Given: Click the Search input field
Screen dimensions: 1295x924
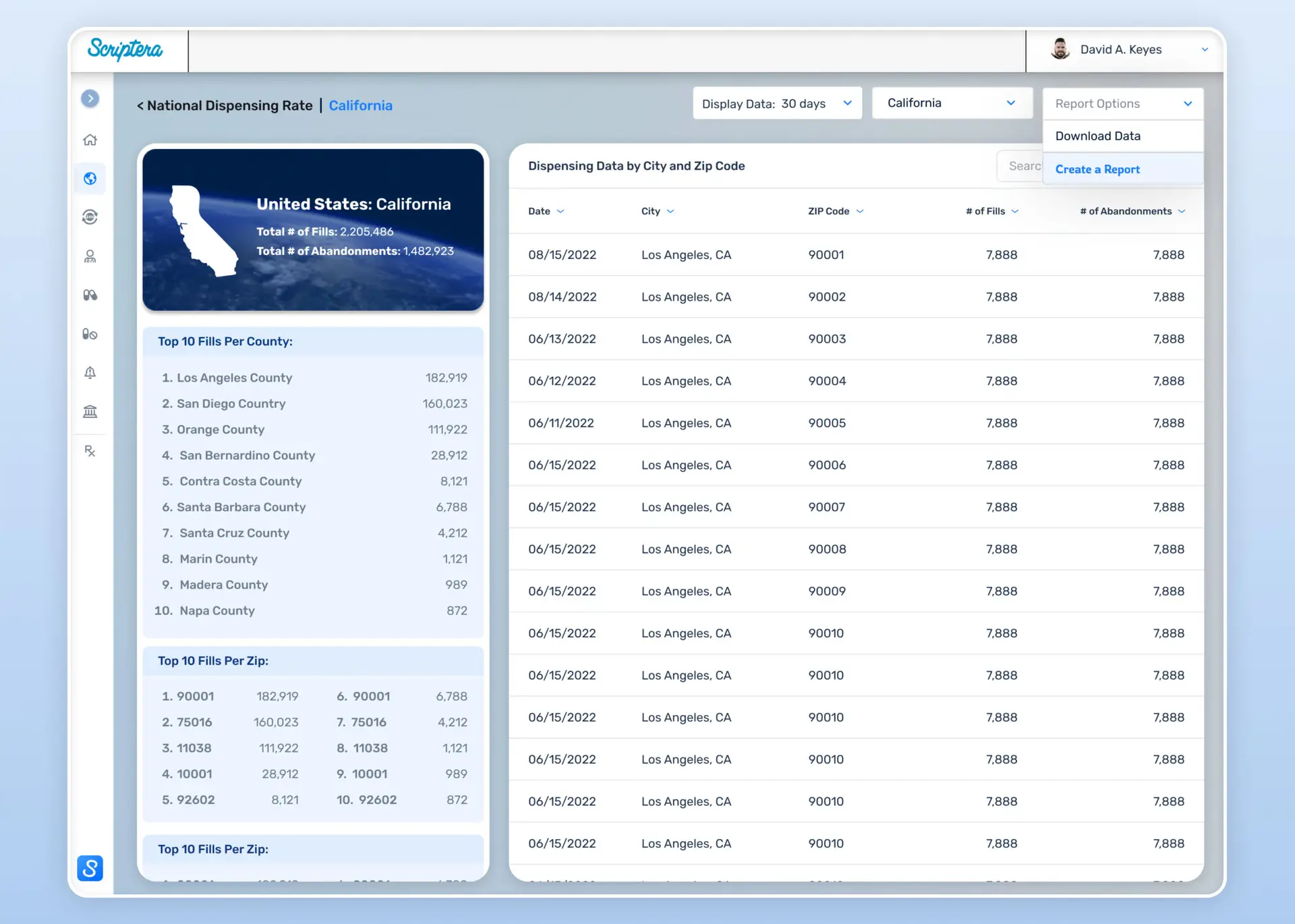Looking at the screenshot, I should (x=1020, y=166).
